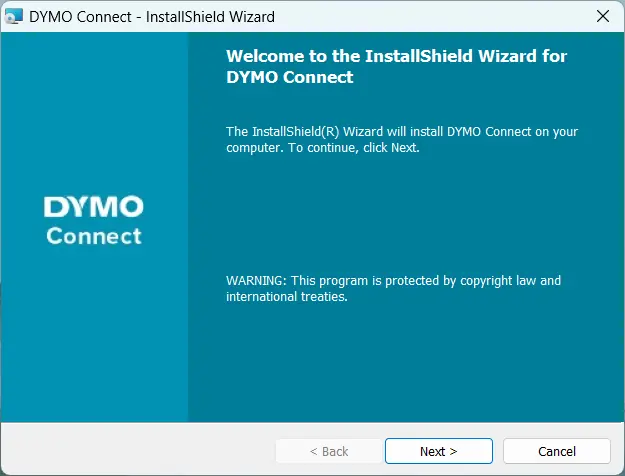625x476 pixels.
Task: Click the 'To continue, click Next' paragraph
Action: (x=402, y=140)
